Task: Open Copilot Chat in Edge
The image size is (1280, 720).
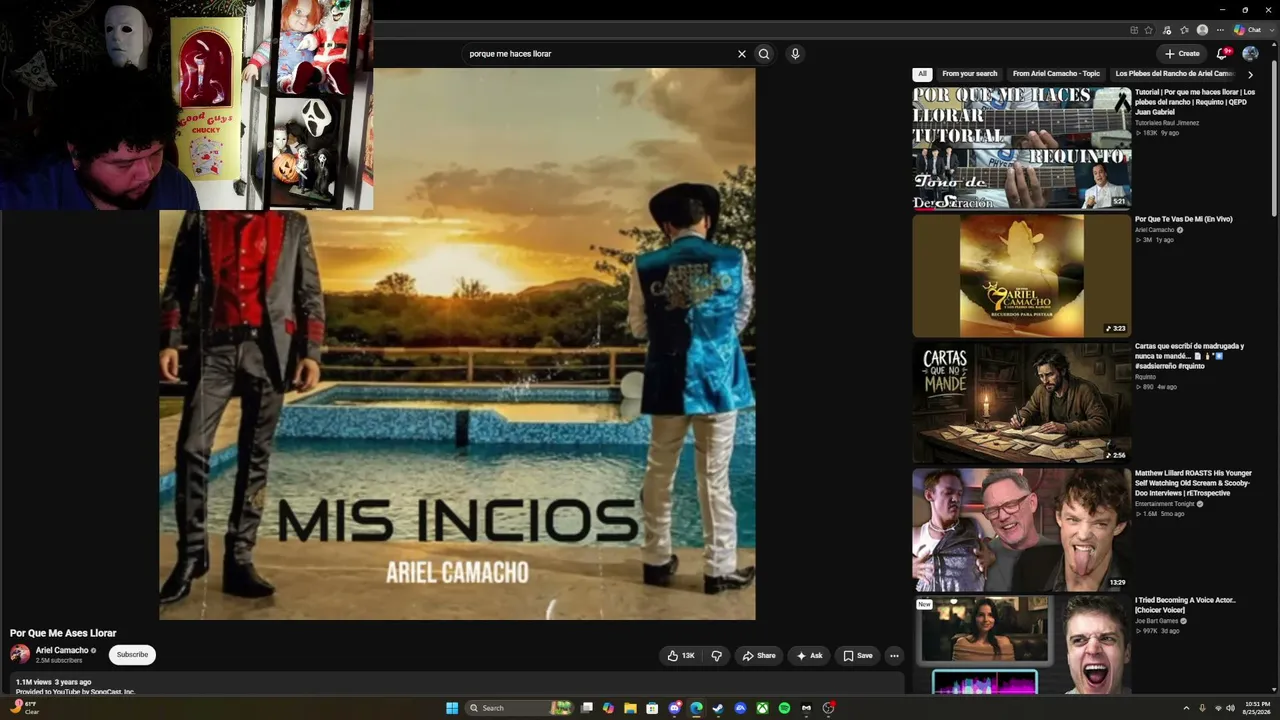Action: coord(1246,30)
